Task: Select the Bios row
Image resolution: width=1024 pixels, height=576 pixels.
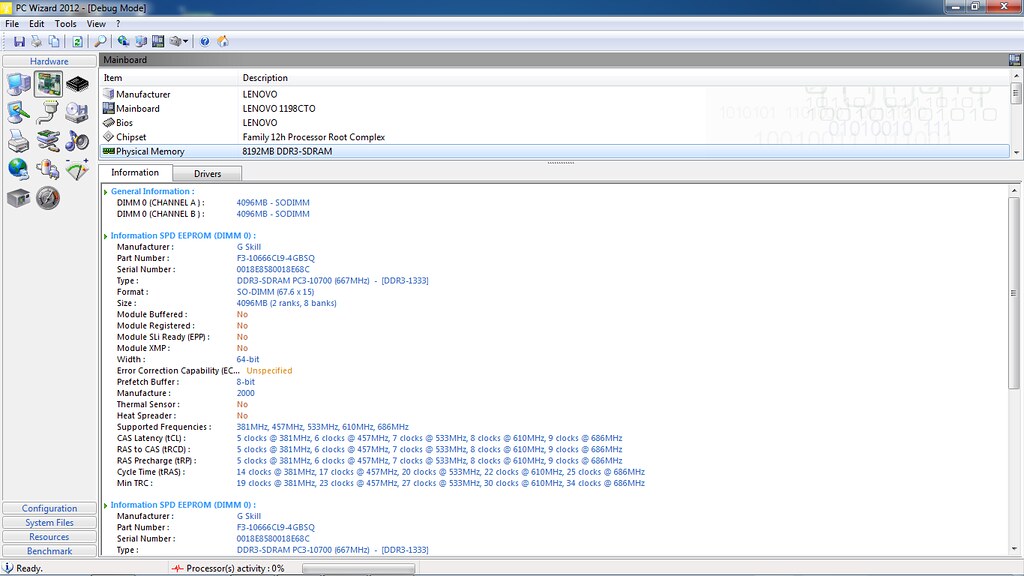Action: click(x=555, y=123)
